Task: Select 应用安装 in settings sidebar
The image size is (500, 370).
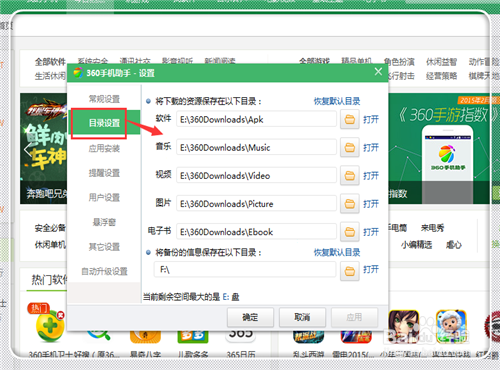Action: pyautogui.click(x=104, y=148)
